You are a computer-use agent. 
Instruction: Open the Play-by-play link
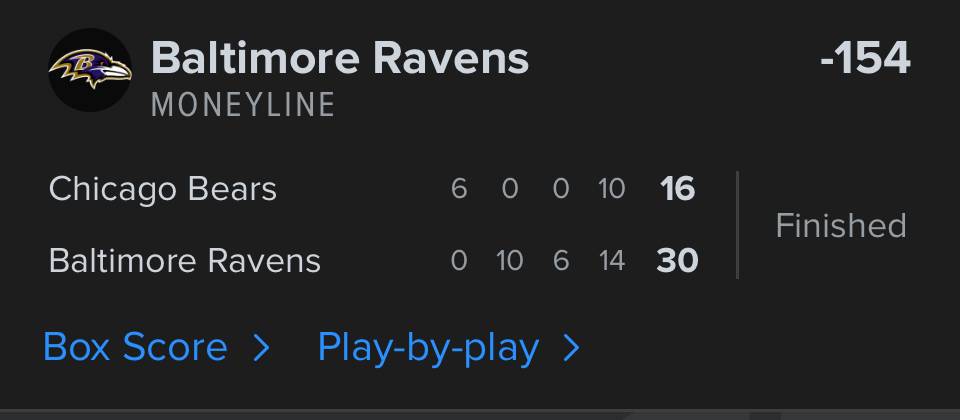click(428, 347)
